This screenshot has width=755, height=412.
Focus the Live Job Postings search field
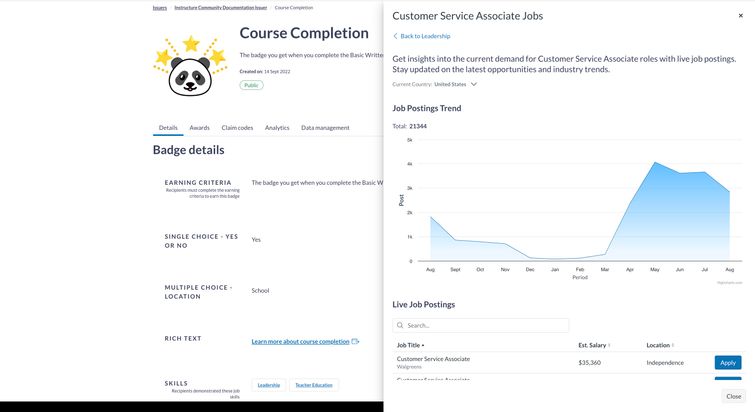click(x=485, y=325)
